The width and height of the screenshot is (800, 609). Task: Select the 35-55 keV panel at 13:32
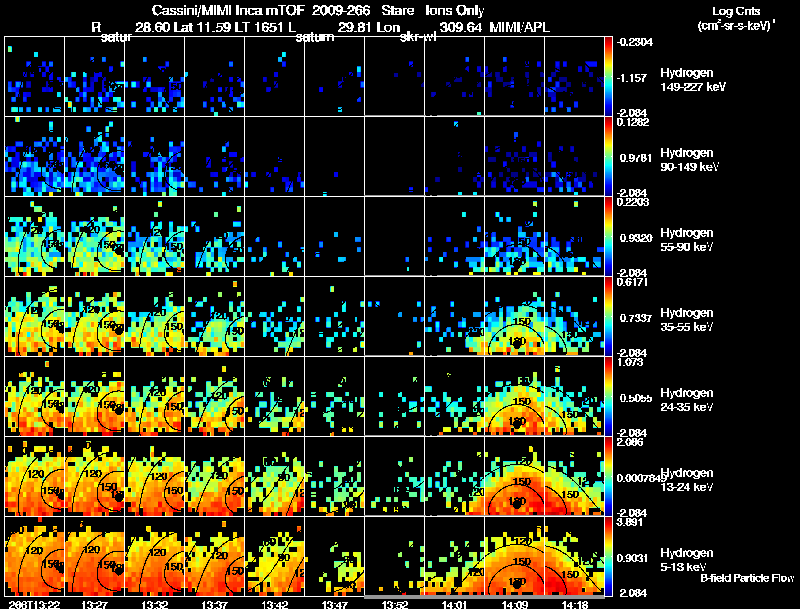pyautogui.click(x=155, y=316)
